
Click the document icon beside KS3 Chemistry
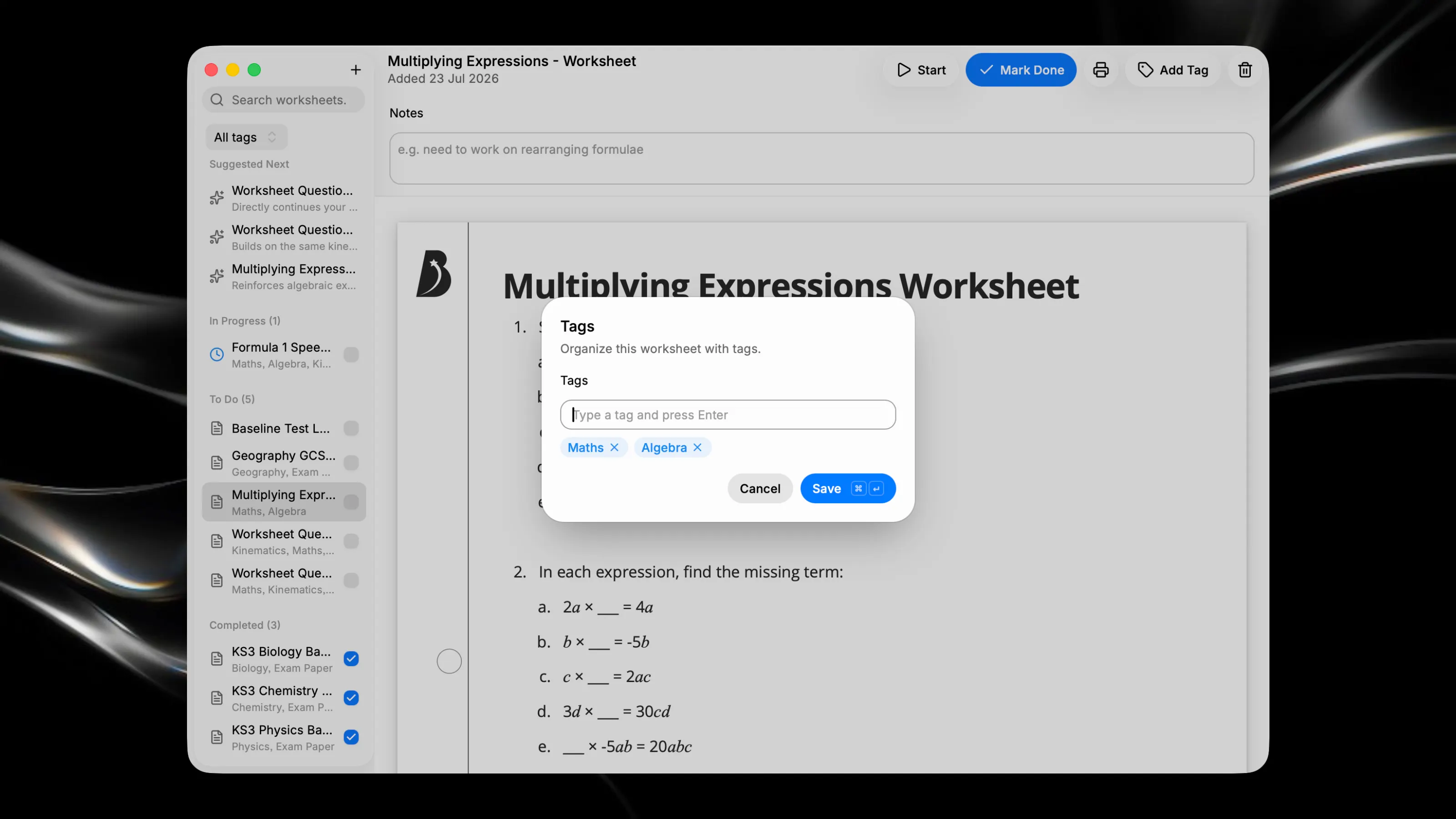pos(217,698)
